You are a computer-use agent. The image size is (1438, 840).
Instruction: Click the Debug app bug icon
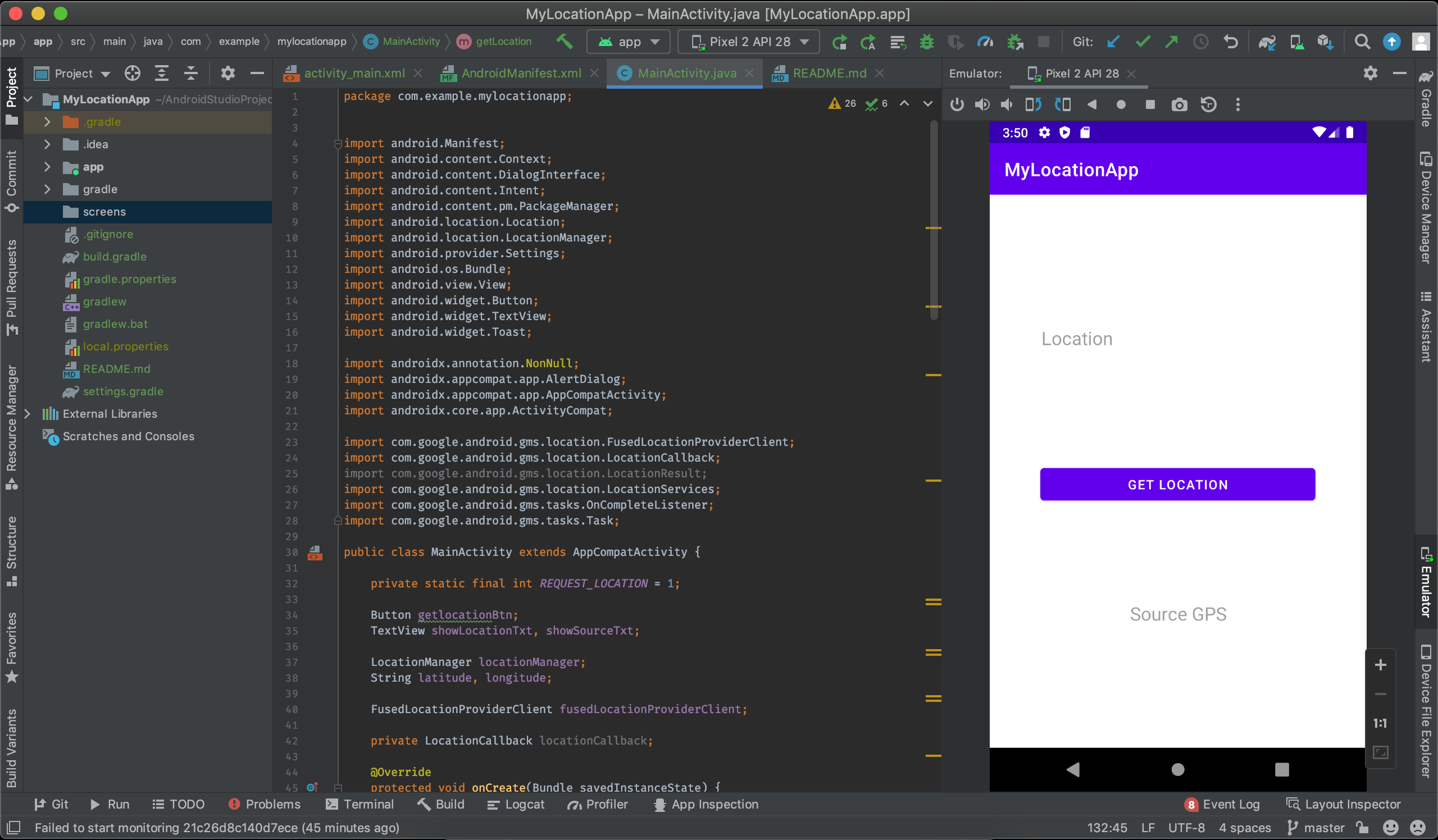tap(927, 42)
